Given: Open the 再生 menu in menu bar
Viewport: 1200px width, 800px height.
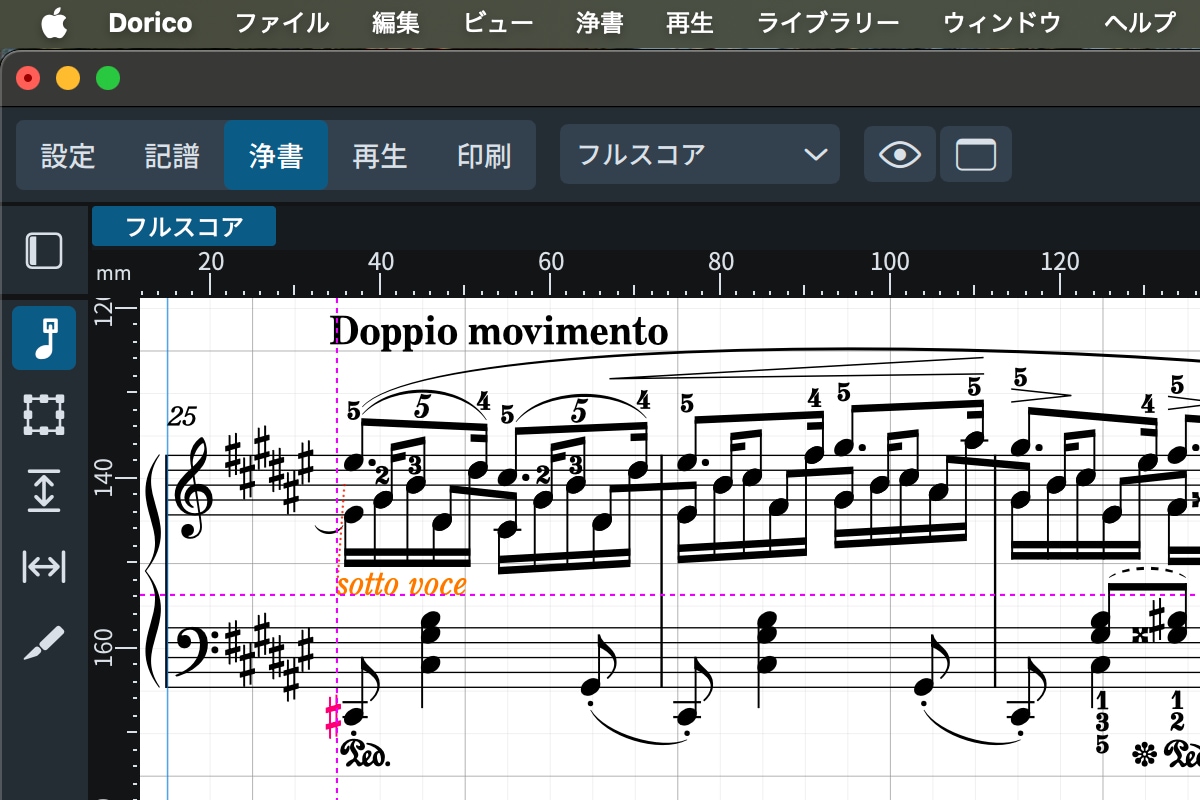Looking at the screenshot, I should click(x=690, y=23).
